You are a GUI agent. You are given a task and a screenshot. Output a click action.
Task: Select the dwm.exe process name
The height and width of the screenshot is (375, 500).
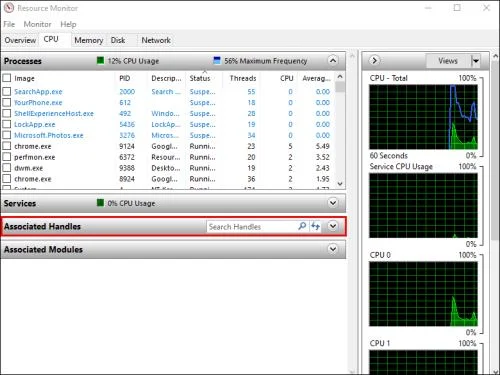[29, 168]
